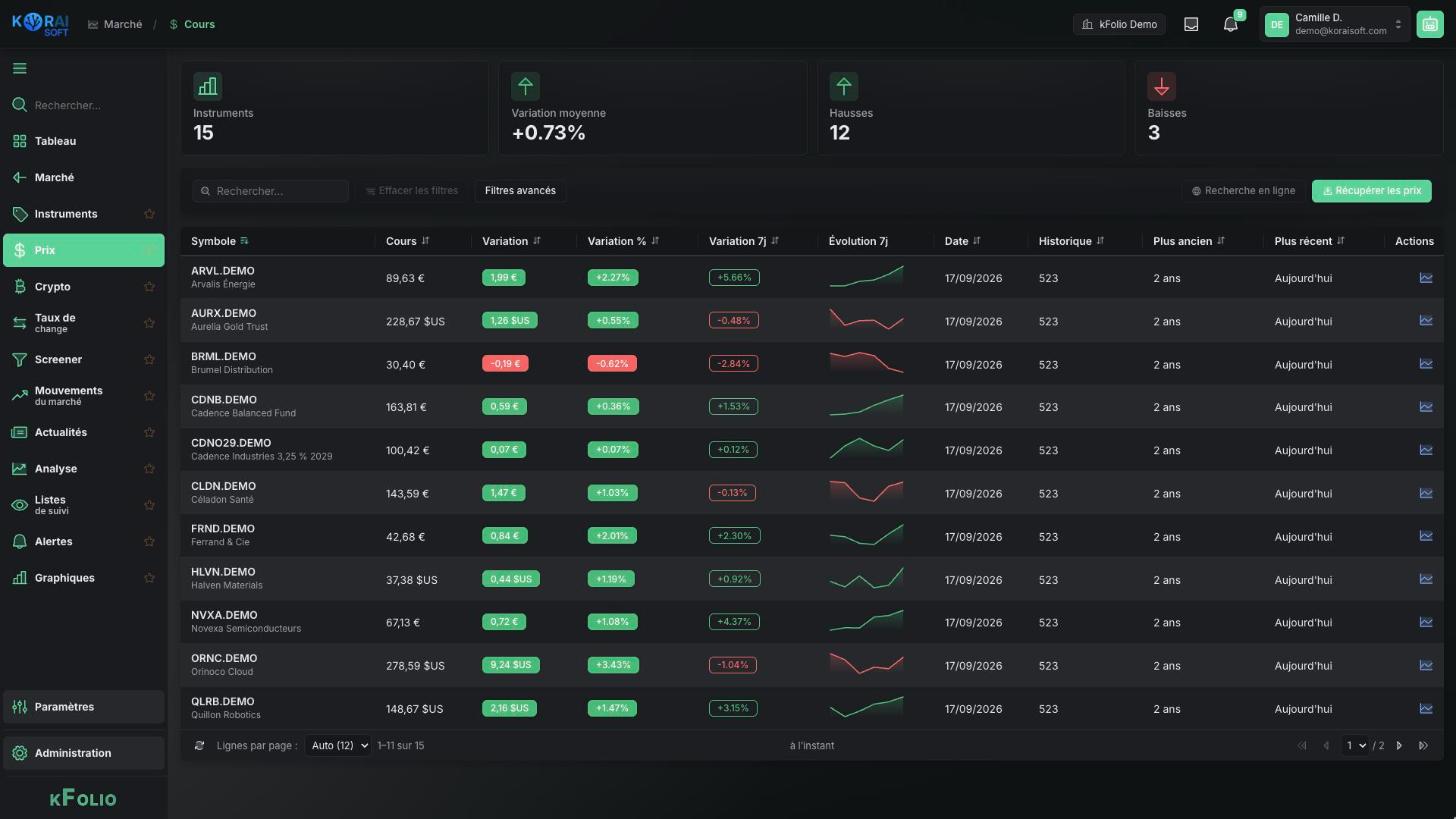Image resolution: width=1456 pixels, height=819 pixels.
Task: Open chart action for NVXA.DEMO
Action: [x=1426, y=622]
